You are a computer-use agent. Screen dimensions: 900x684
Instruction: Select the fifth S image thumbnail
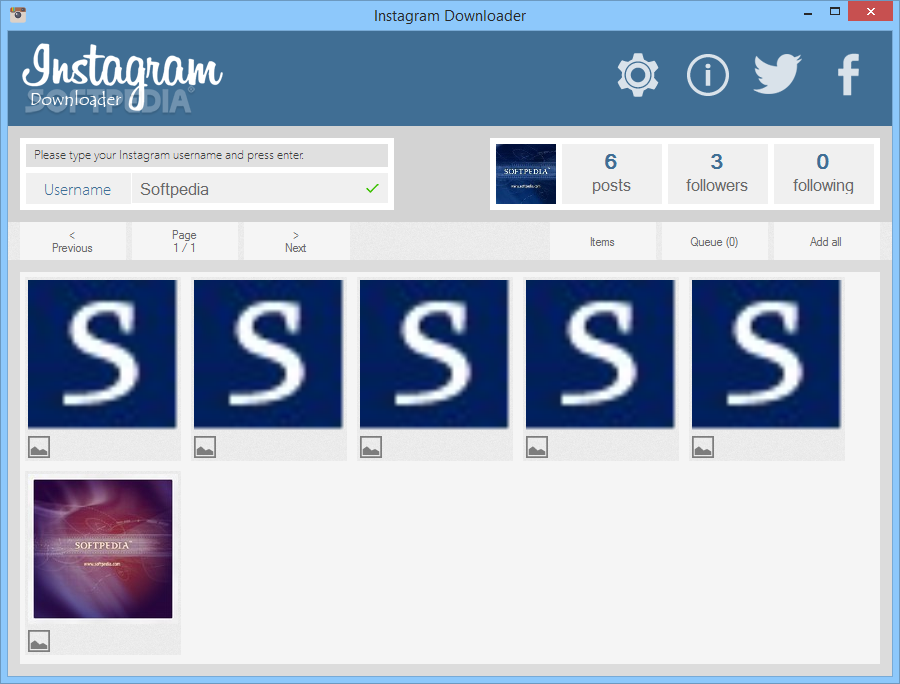(766, 353)
